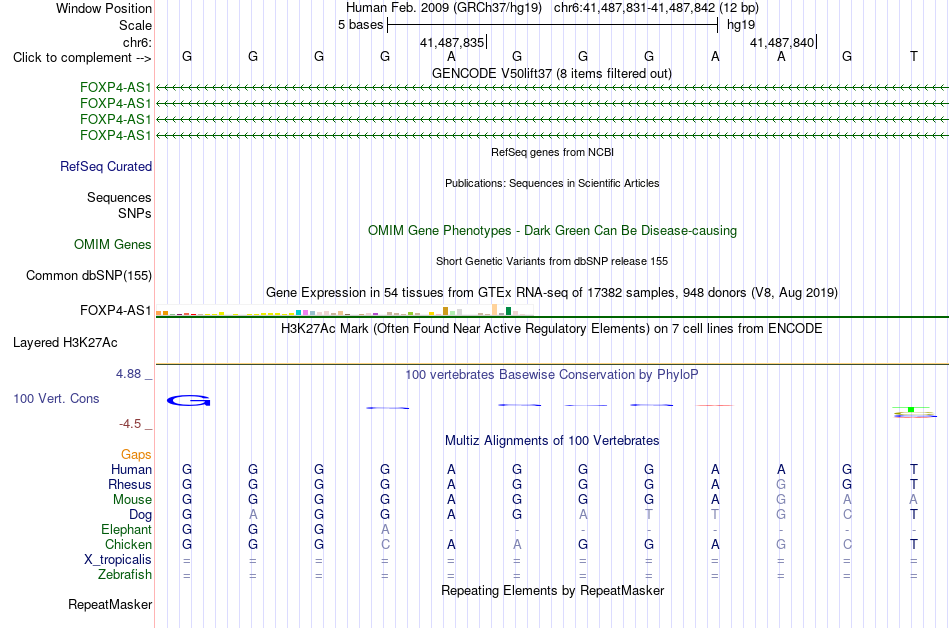950x628 pixels.
Task: Select the Dog species row label
Action: tap(140, 515)
